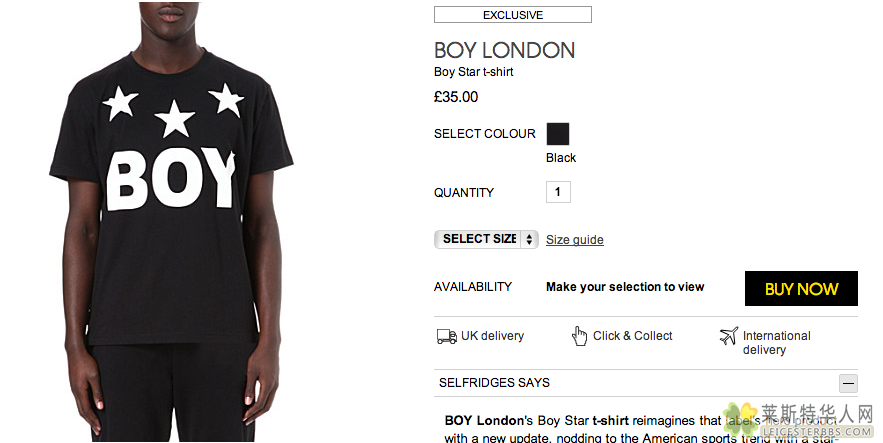This screenshot has height=443, width=883.
Task: Click the UK delivery truck icon
Action: [446, 336]
